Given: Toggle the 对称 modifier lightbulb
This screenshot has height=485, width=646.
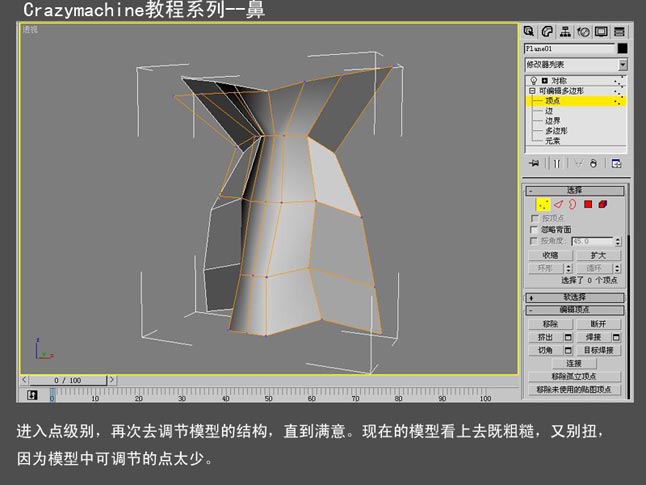Looking at the screenshot, I should click(x=534, y=80).
